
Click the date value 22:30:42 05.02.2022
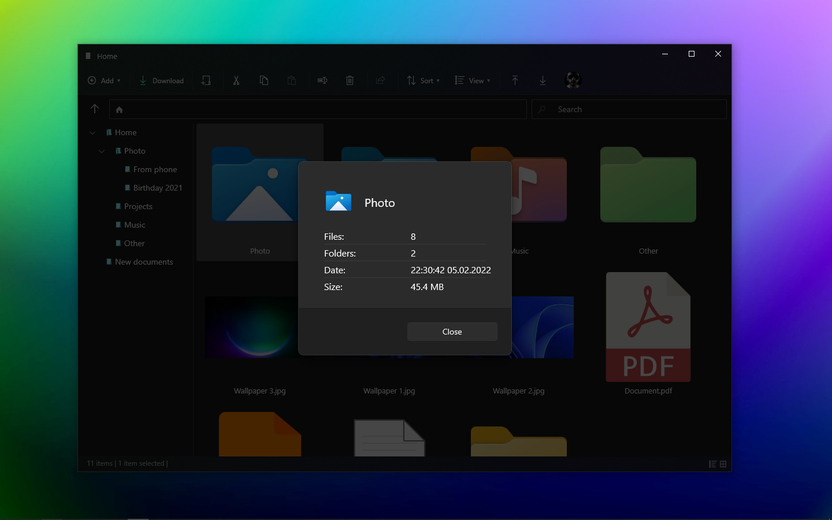pyautogui.click(x=450, y=270)
